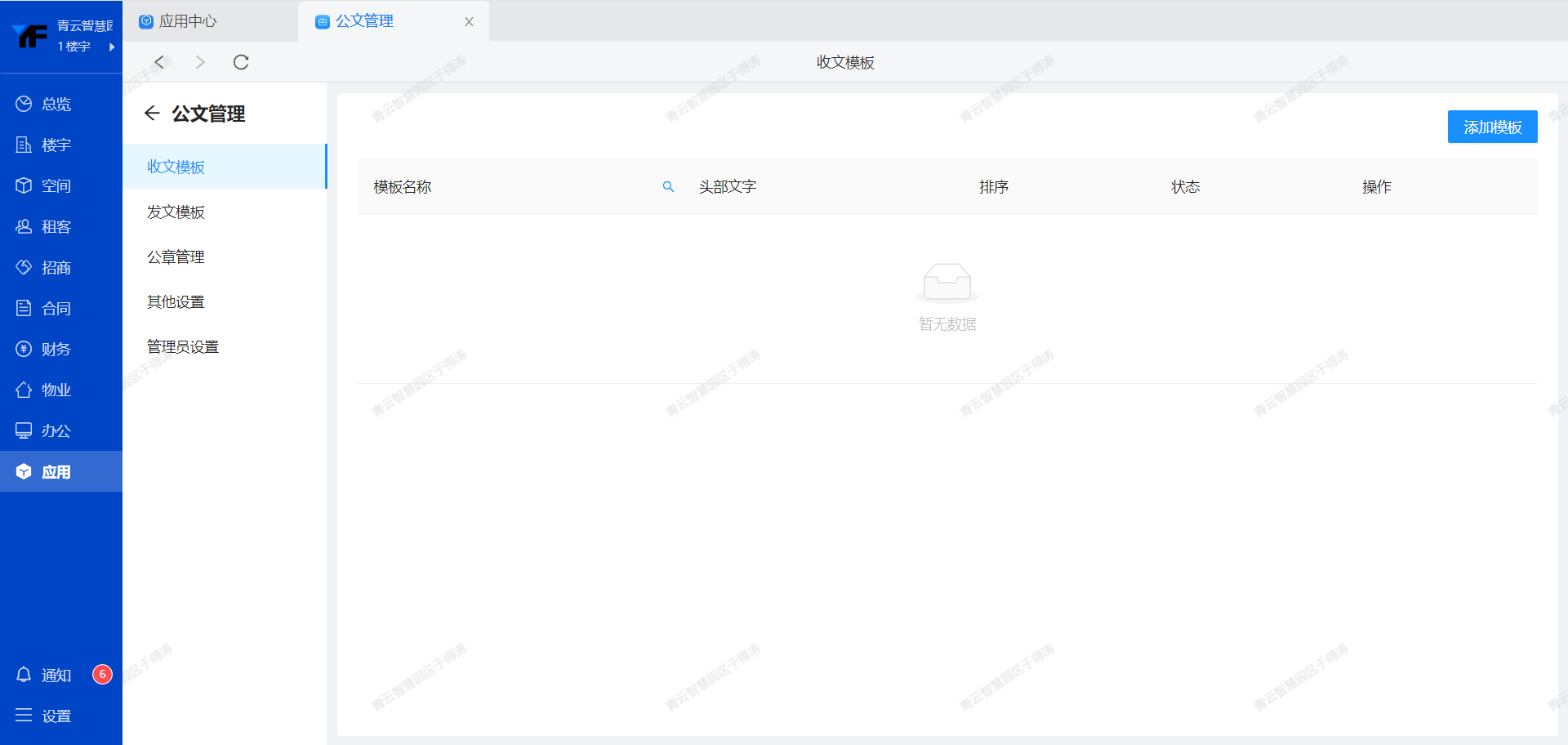Select 发文模板 in the side menu
Viewport: 1568px width, 745px height.
click(176, 212)
